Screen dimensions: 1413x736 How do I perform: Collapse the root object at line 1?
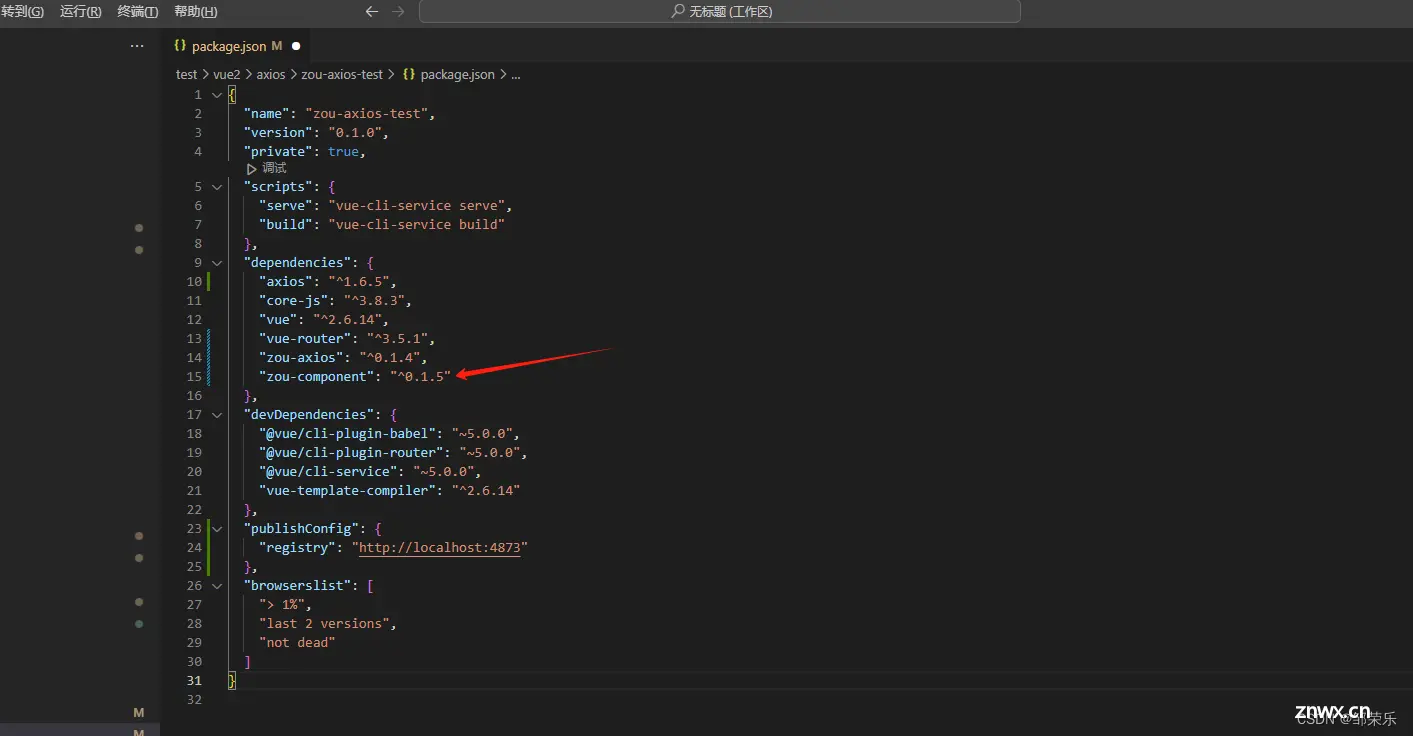pos(216,95)
